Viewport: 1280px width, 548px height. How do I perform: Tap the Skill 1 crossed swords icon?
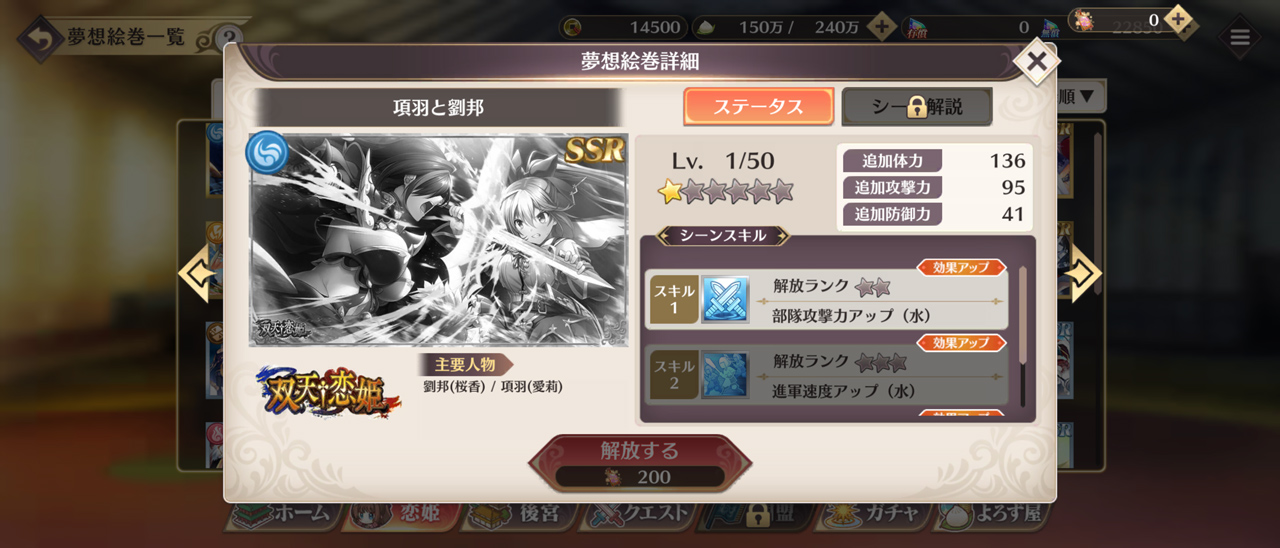[x=725, y=300]
